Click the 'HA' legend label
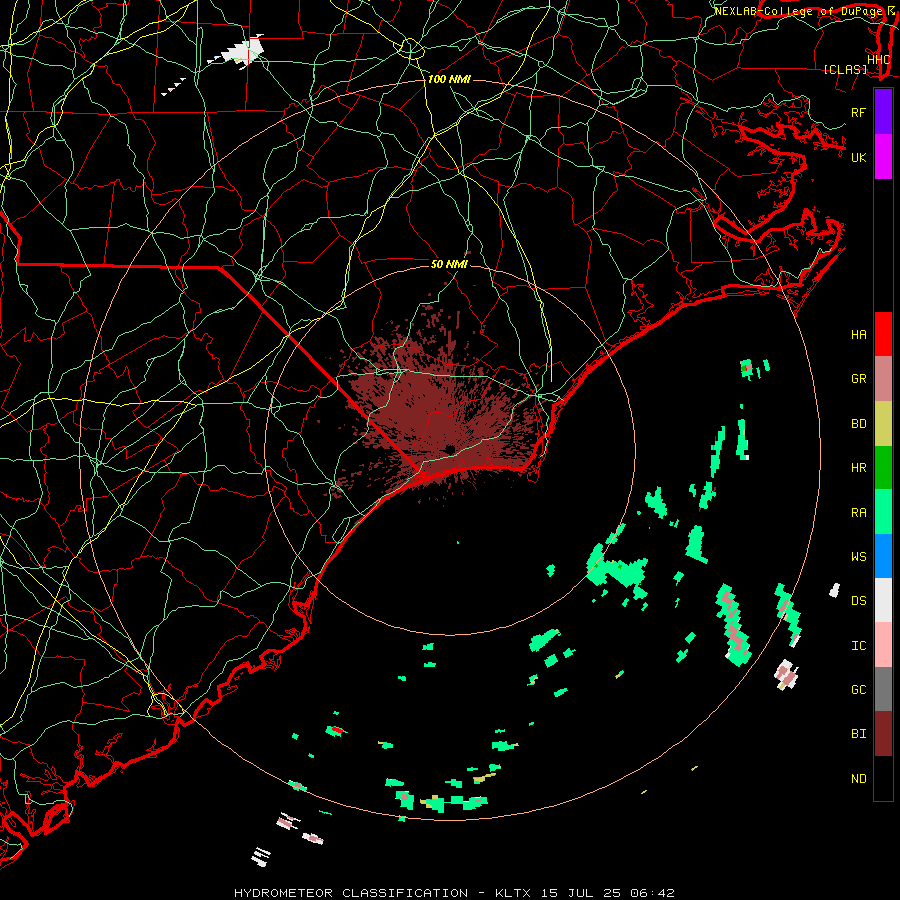 [x=858, y=334]
